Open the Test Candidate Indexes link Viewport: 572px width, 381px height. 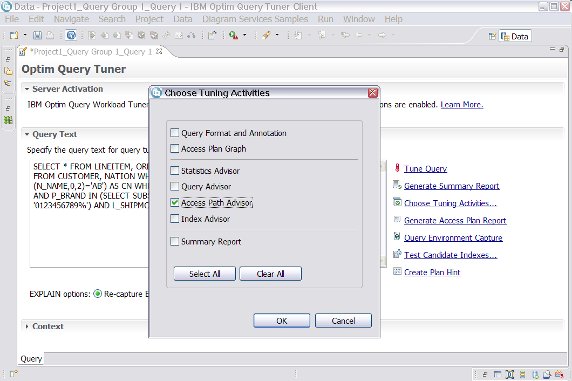tap(450, 255)
